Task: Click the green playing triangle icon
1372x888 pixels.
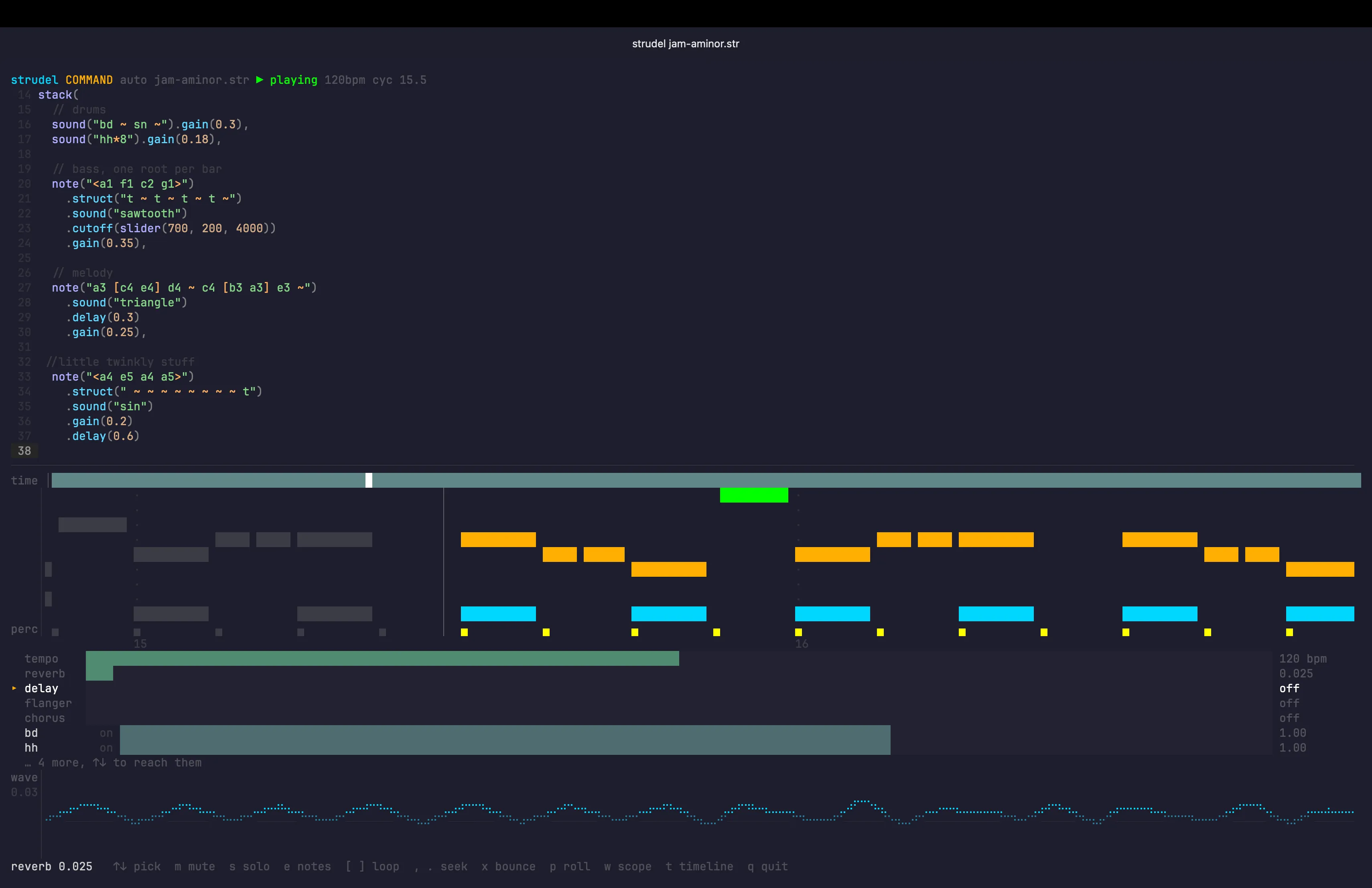Action: tap(260, 79)
